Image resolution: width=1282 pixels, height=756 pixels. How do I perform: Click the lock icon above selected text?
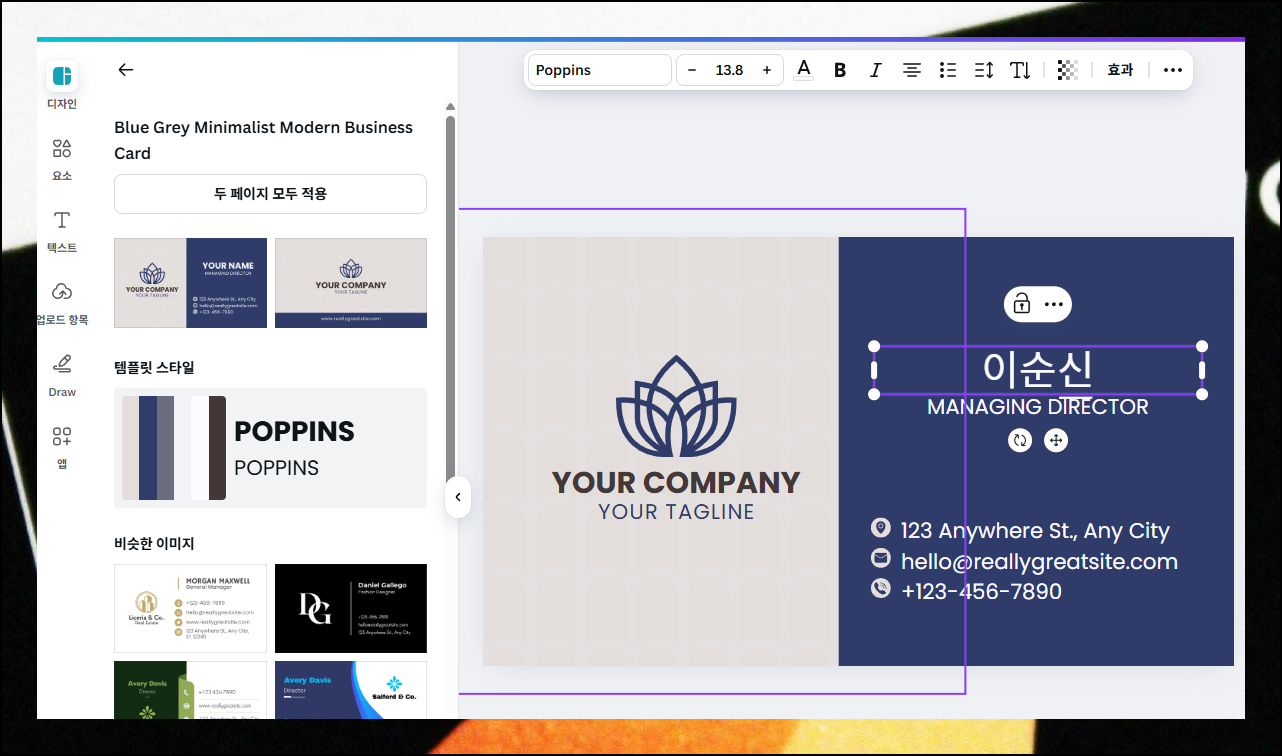pyautogui.click(x=1021, y=304)
